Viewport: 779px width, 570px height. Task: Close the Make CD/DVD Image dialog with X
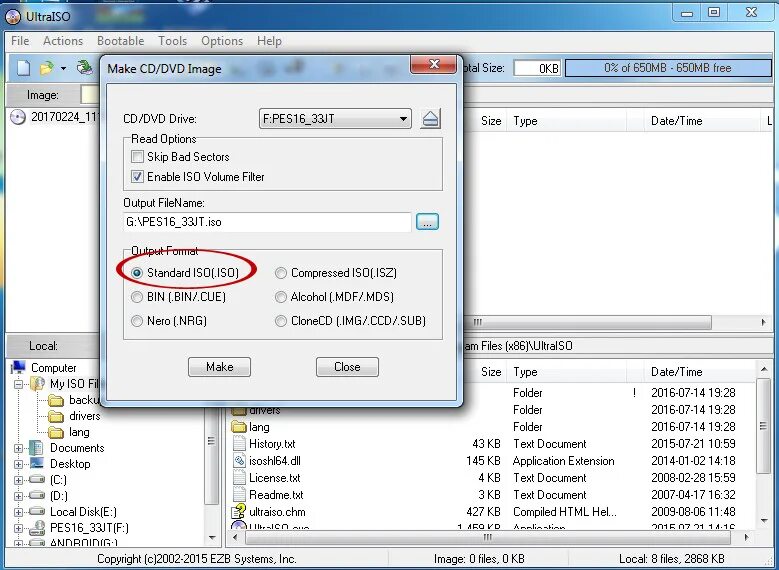(433, 64)
